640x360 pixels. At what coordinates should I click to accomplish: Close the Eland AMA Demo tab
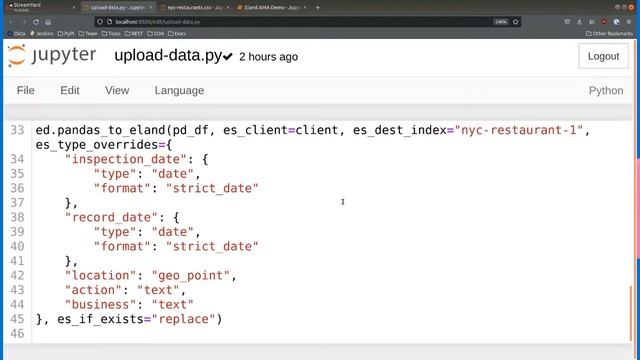coord(304,7)
